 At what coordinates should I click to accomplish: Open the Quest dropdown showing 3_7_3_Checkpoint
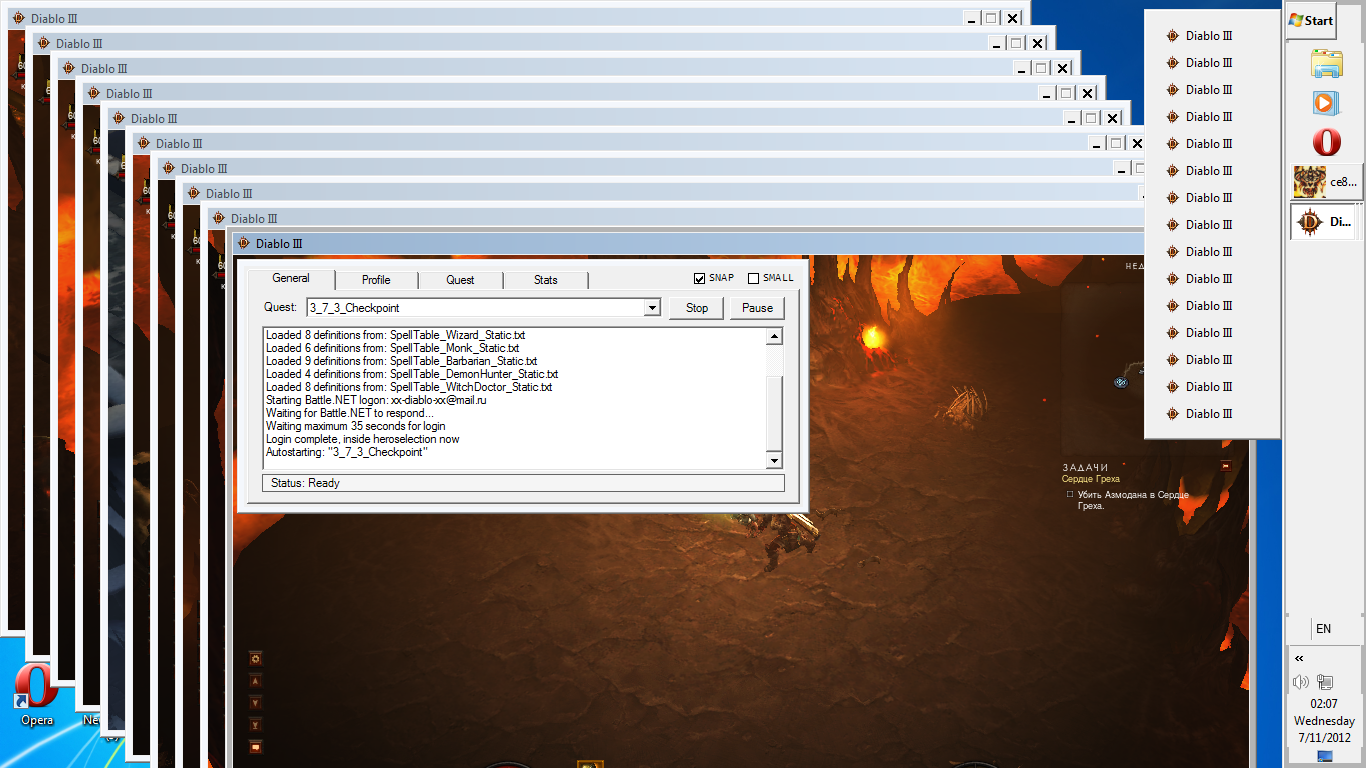(x=652, y=308)
